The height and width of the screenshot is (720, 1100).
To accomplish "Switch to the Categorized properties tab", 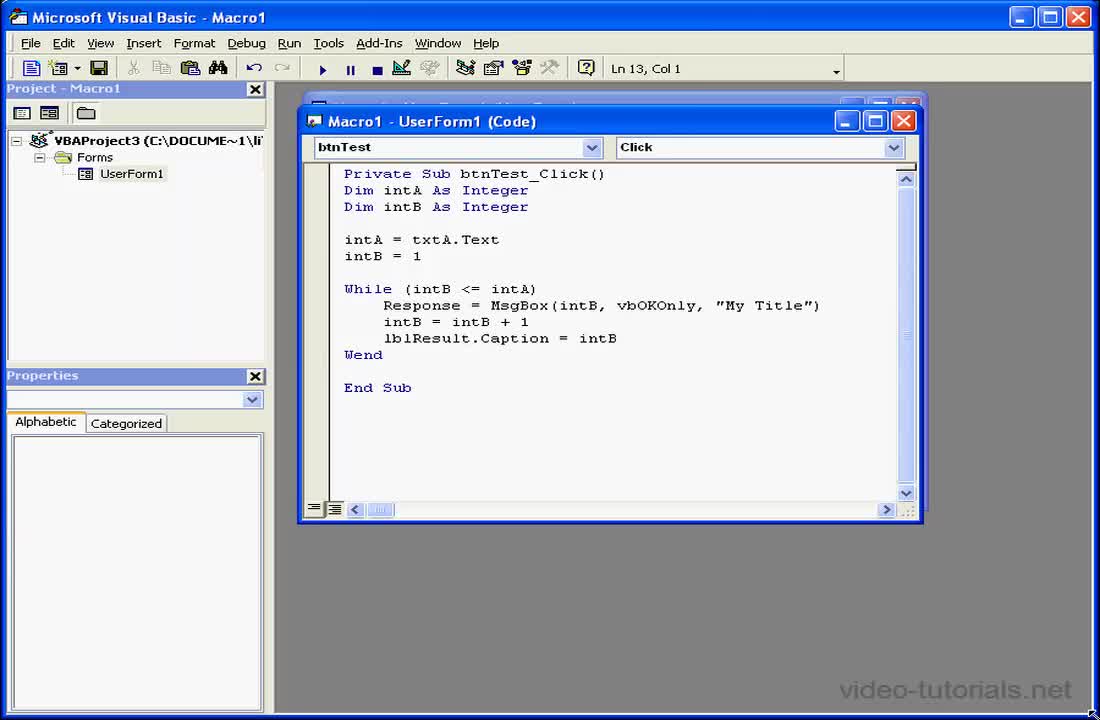I will pyautogui.click(x=126, y=423).
